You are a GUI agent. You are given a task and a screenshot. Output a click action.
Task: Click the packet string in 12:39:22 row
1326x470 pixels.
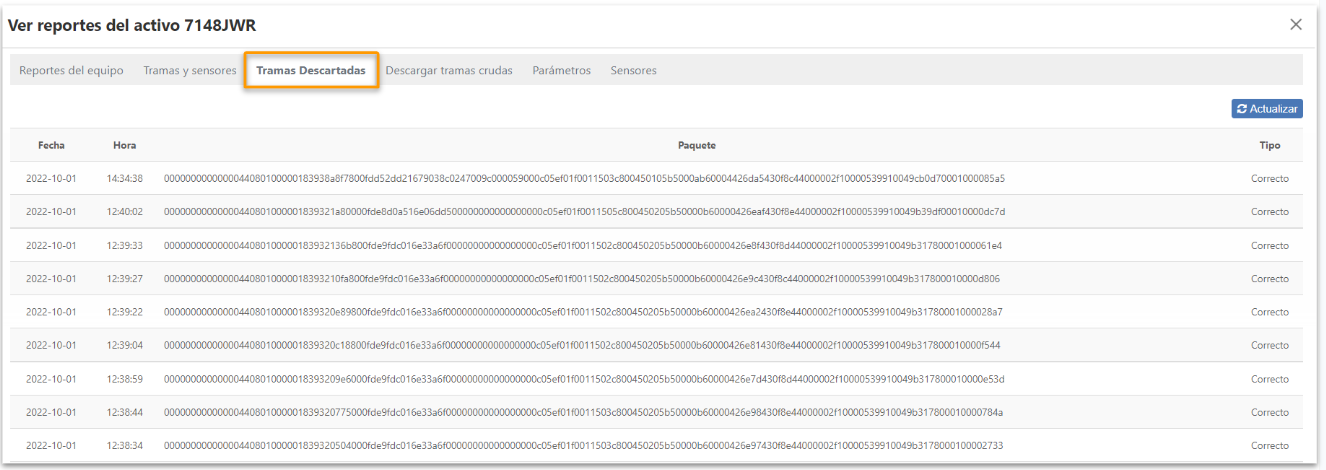coord(583,312)
